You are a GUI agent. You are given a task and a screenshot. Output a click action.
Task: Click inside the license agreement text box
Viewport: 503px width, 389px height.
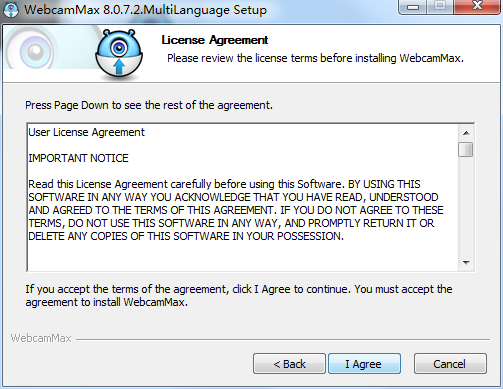pyautogui.click(x=243, y=197)
